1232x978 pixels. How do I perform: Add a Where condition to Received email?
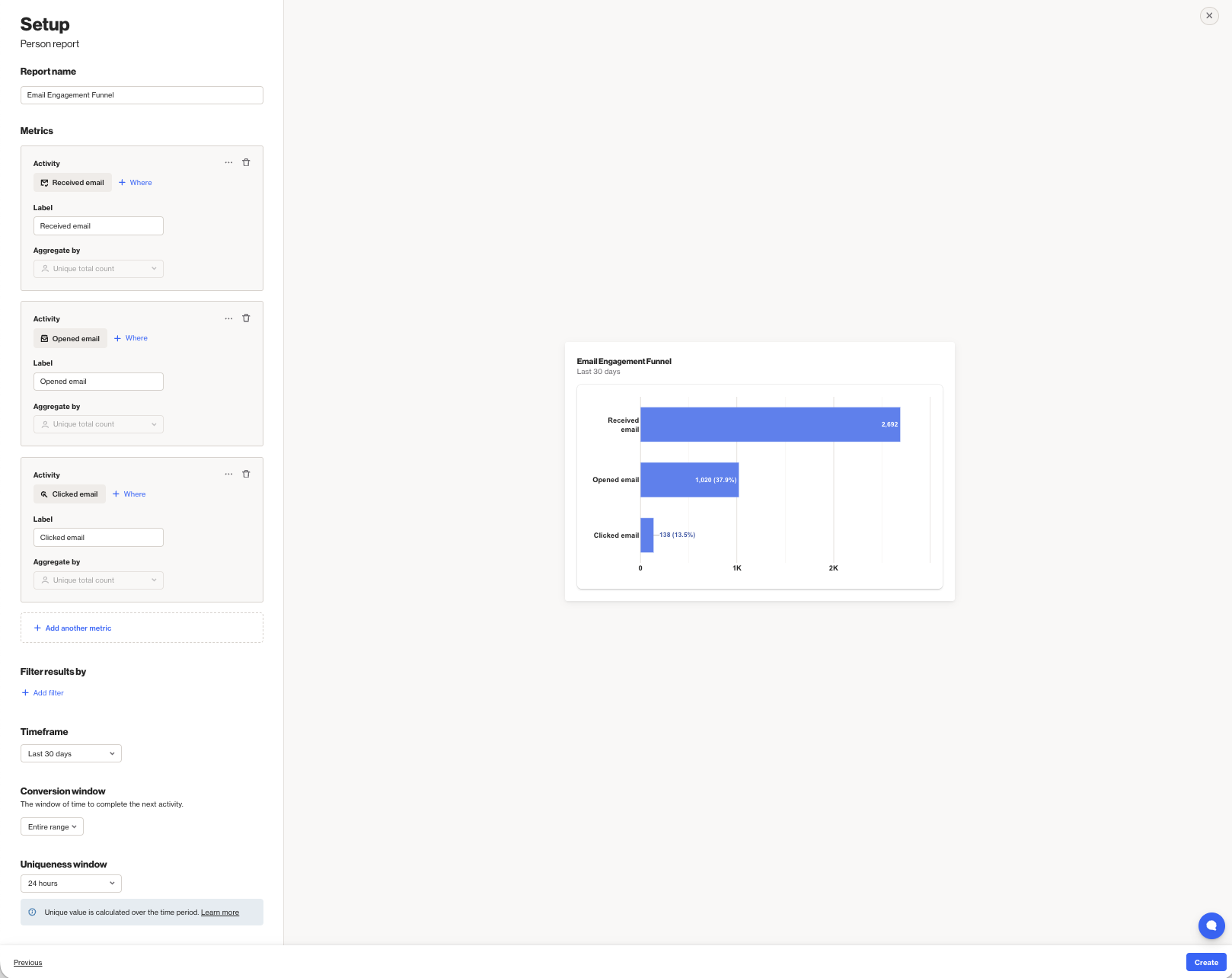coord(136,183)
